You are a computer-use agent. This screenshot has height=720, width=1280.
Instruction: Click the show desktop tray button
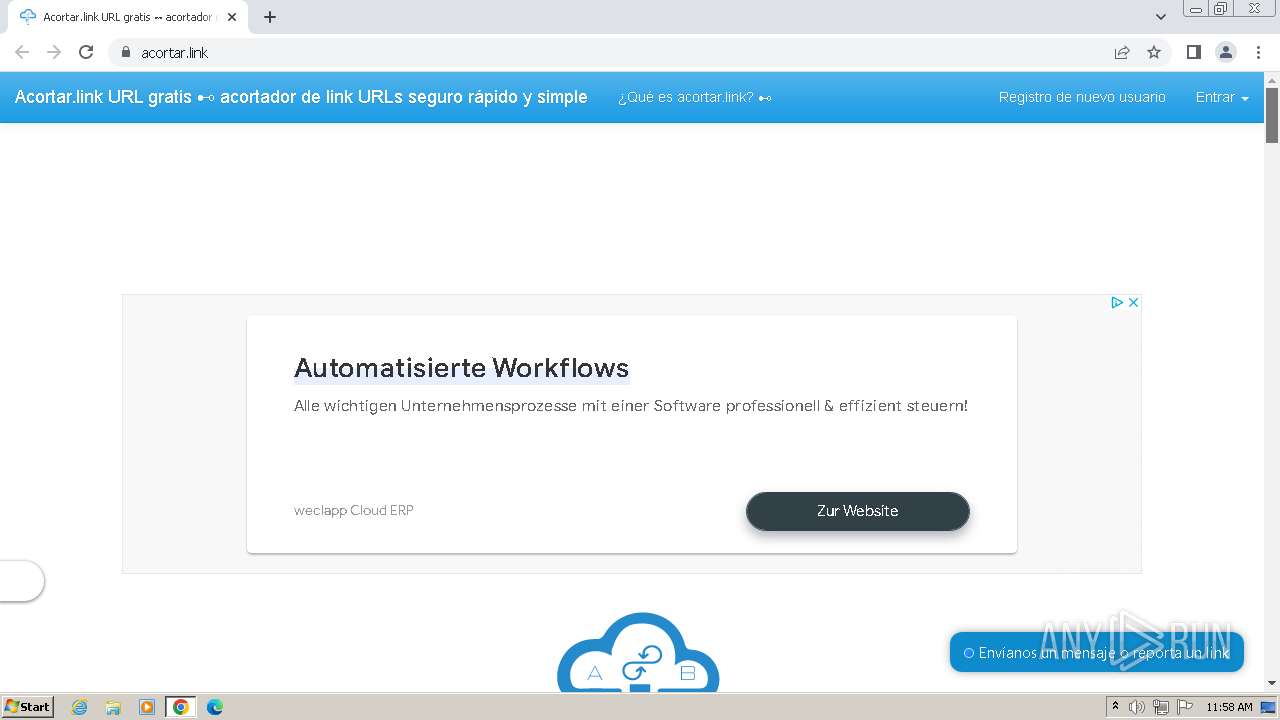1269,707
